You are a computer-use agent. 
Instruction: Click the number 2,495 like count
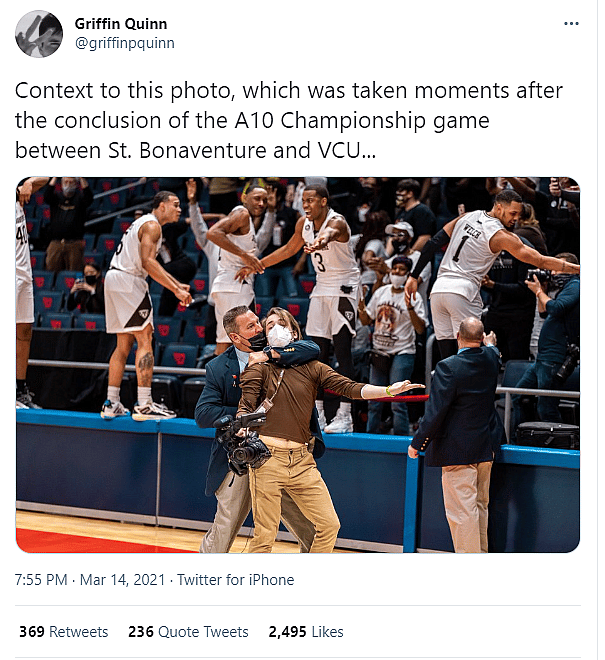[288, 632]
